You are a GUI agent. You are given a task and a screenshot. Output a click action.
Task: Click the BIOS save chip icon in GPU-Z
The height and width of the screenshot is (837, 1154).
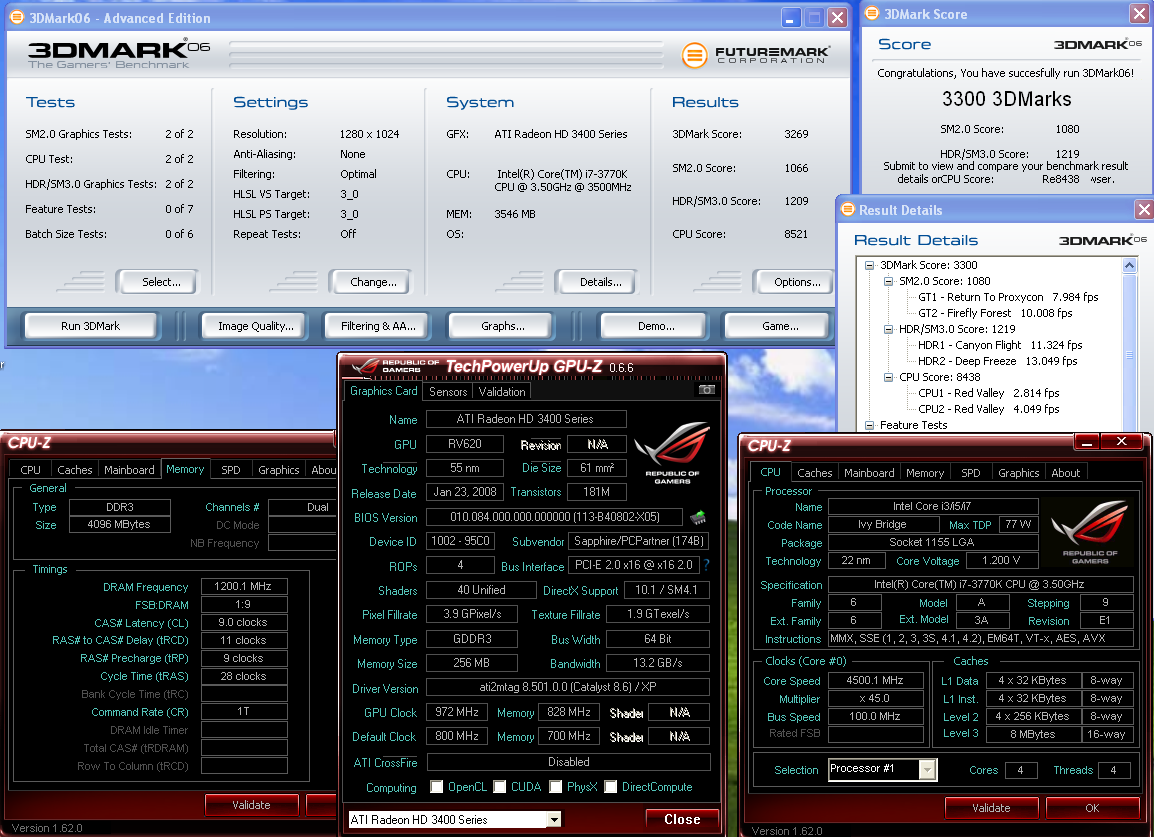click(x=698, y=518)
